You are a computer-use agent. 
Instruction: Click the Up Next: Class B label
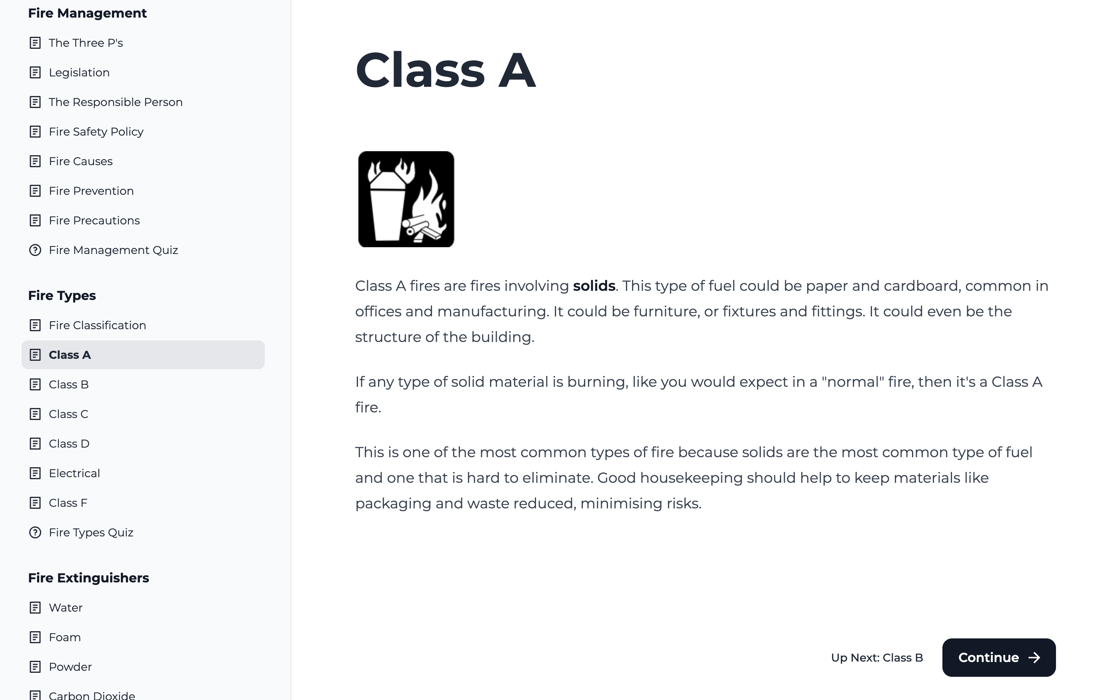[x=876, y=657]
